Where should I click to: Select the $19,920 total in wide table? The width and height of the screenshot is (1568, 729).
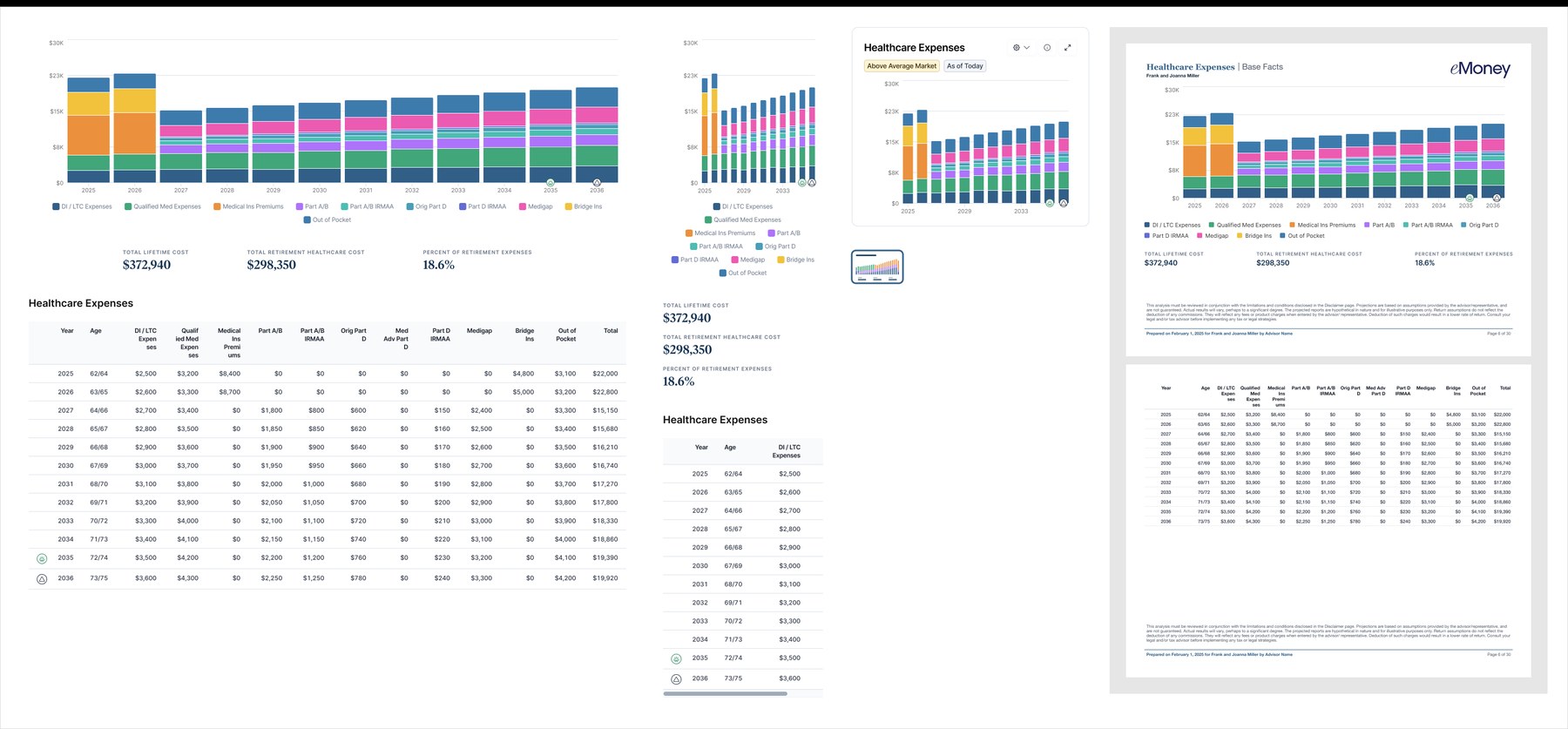point(605,578)
